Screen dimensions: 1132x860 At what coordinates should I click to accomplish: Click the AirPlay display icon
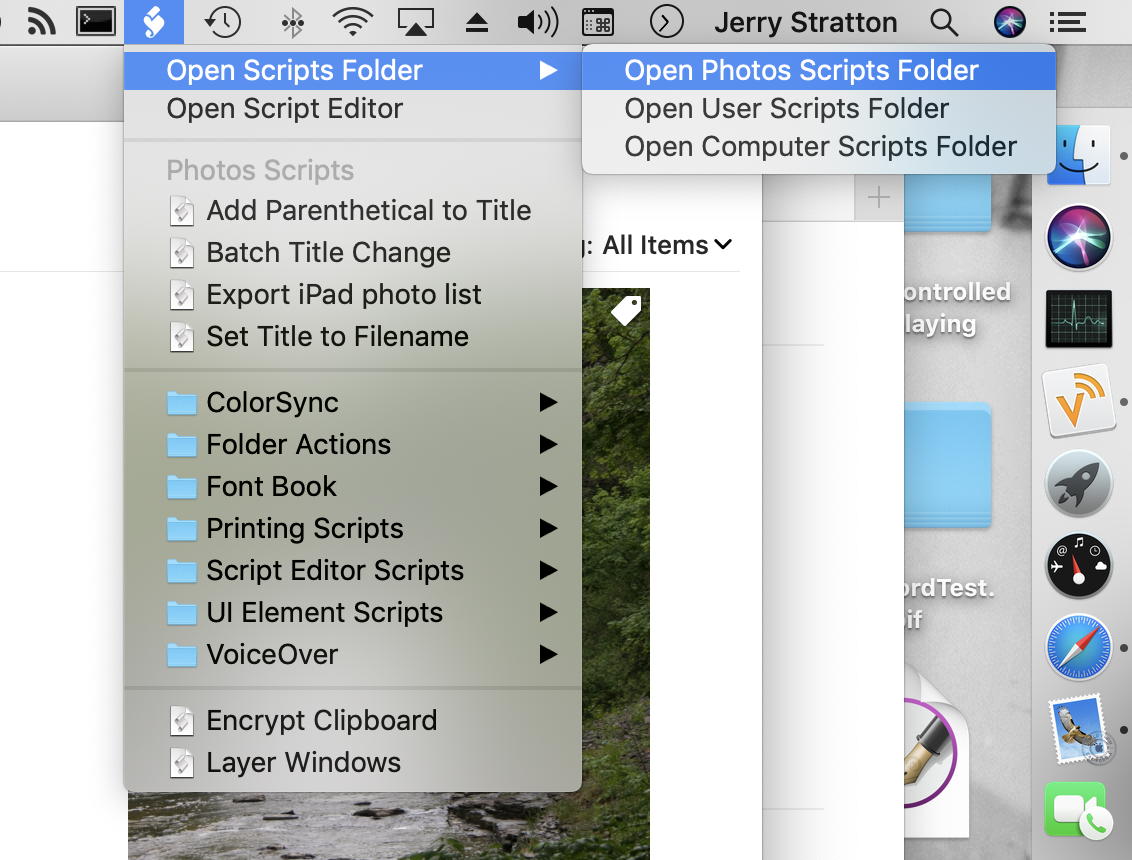coord(417,21)
